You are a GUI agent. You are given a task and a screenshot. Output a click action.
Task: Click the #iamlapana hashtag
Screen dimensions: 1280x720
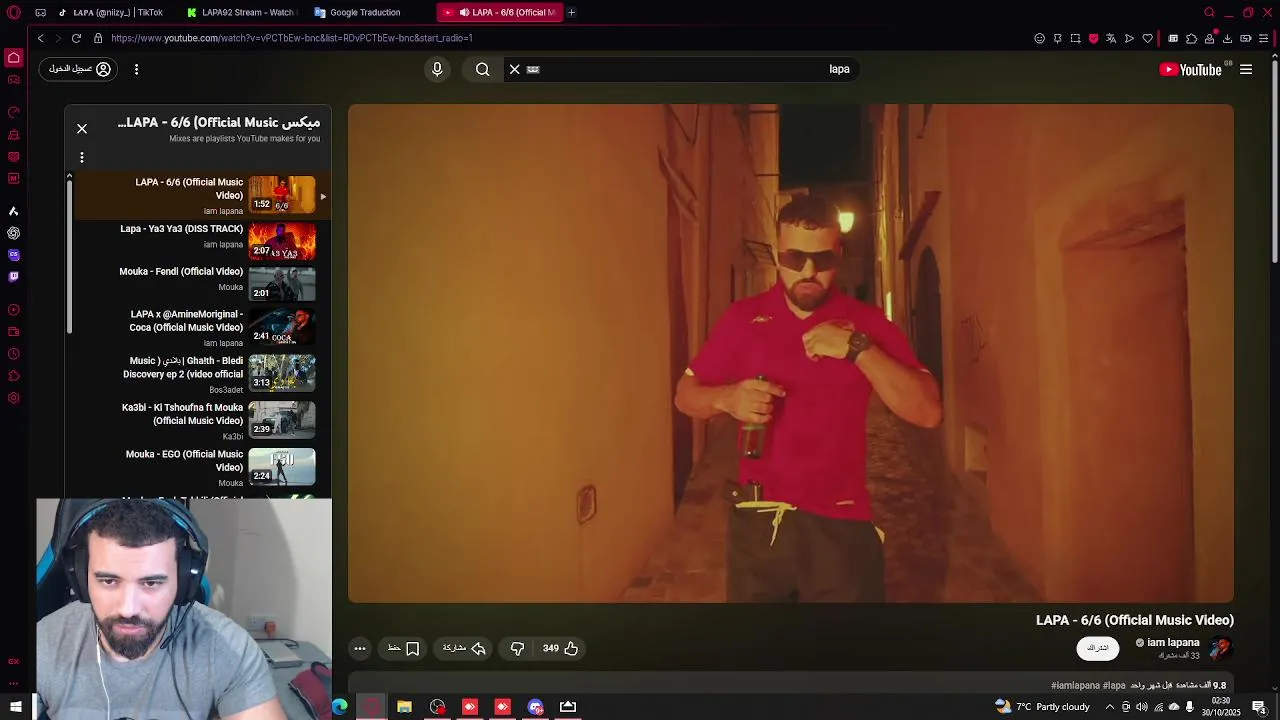click(1075, 685)
